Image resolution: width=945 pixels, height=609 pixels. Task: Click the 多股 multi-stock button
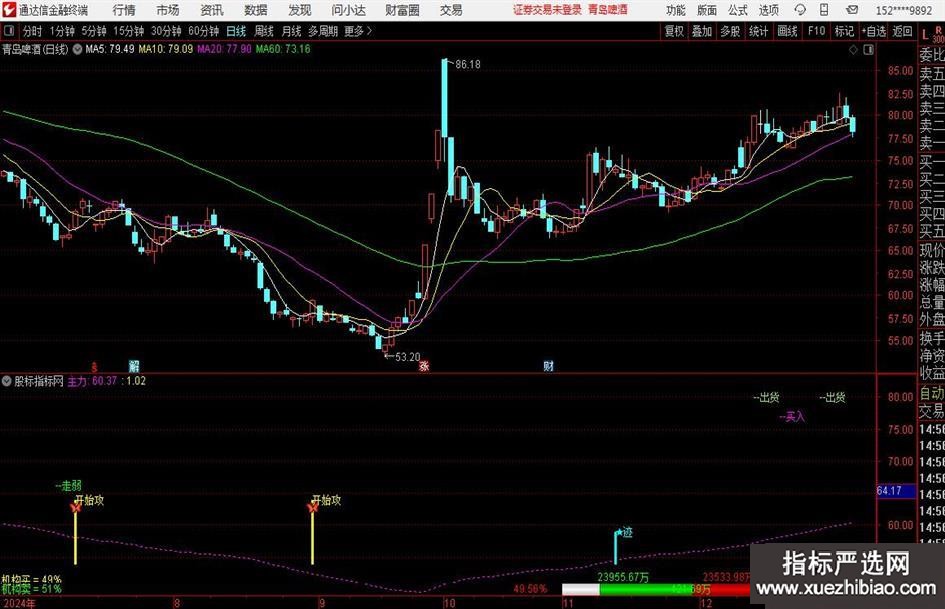730,31
